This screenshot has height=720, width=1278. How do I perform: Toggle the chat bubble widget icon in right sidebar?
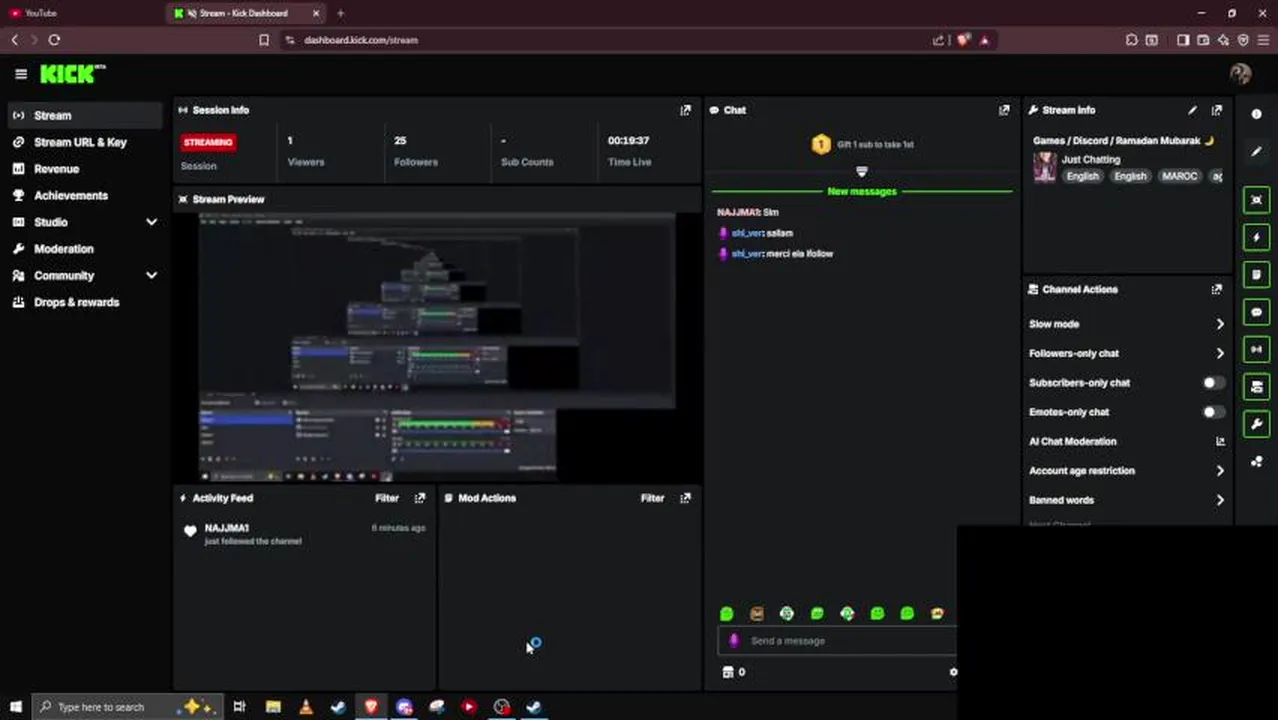pyautogui.click(x=1257, y=312)
